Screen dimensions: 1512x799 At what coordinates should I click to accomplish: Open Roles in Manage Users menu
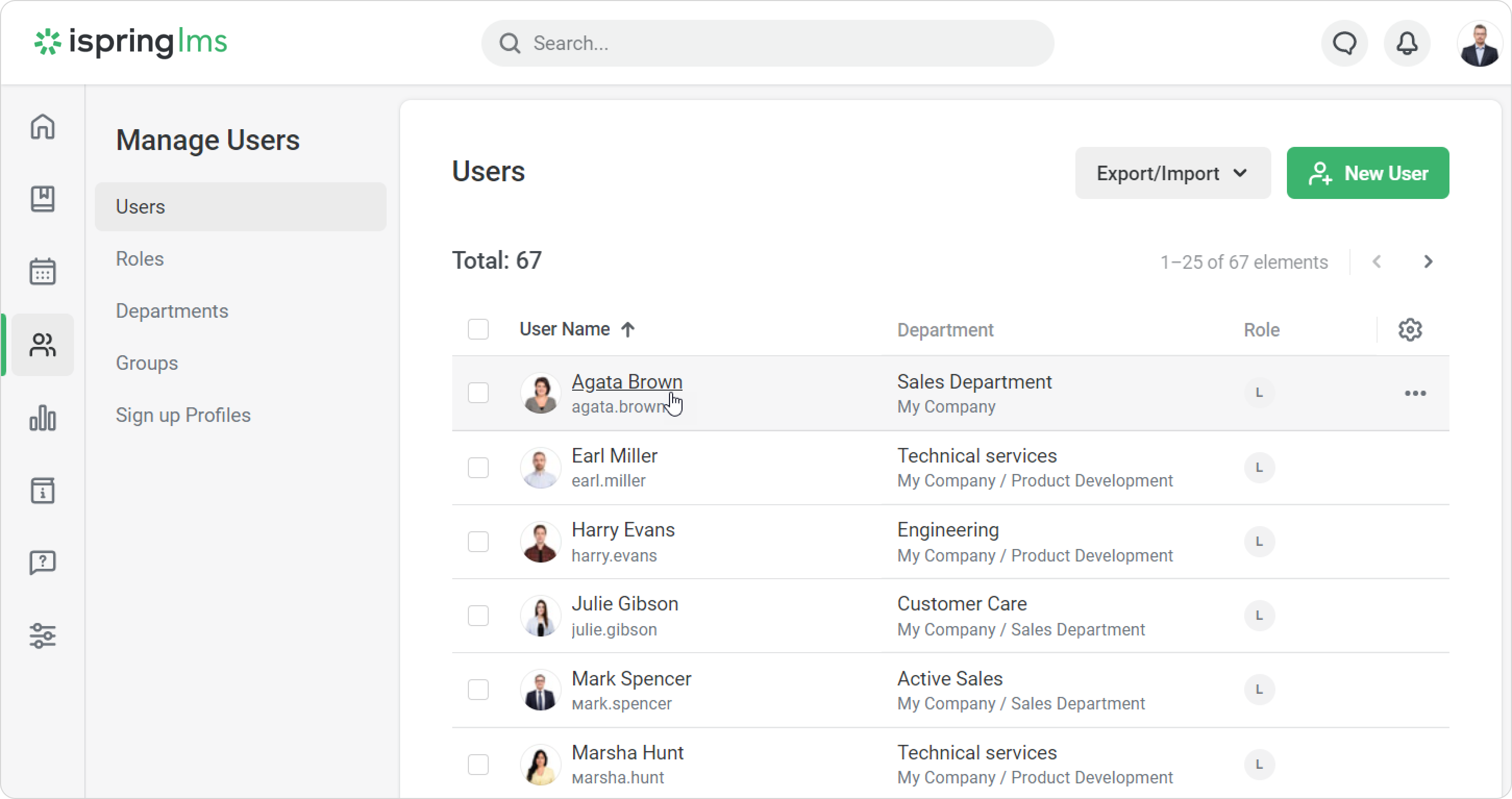click(140, 259)
